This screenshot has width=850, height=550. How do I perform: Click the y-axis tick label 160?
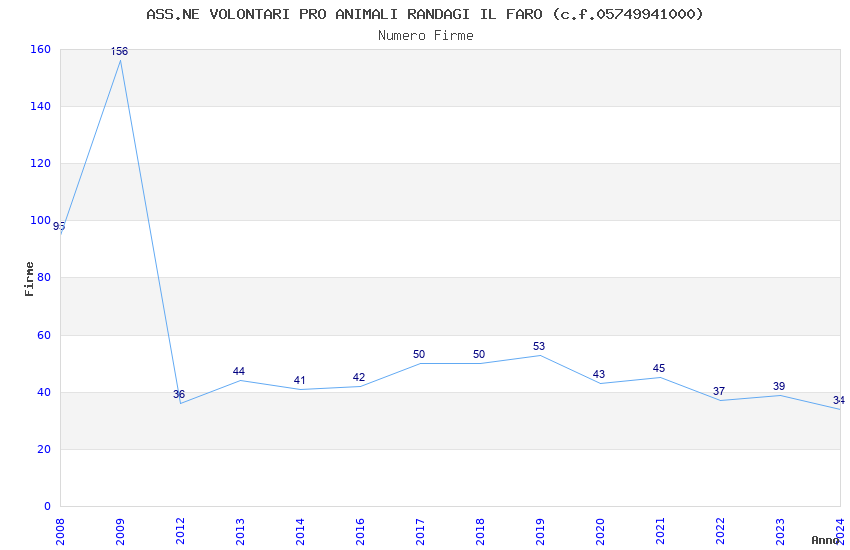coord(41,49)
